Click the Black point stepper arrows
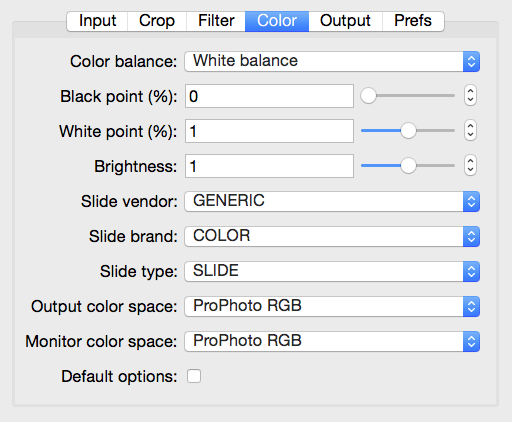512x422 pixels. [x=470, y=96]
